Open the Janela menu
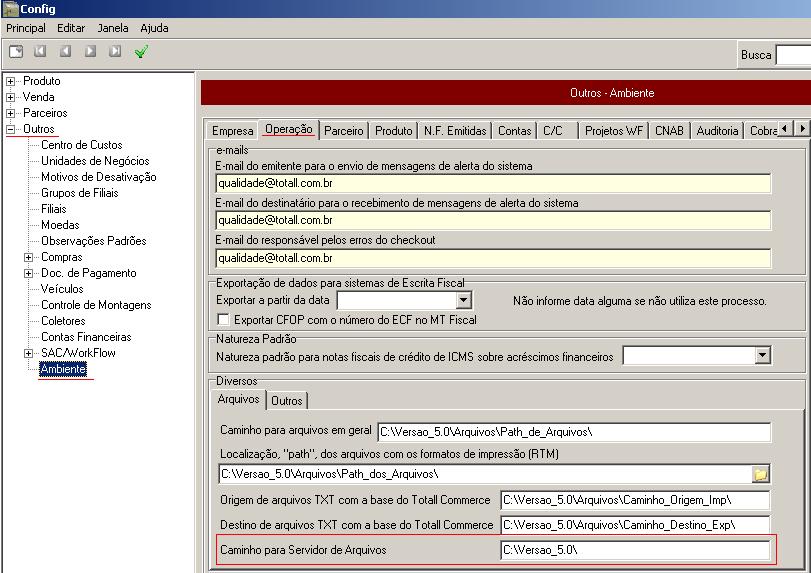Viewport: 811px width, 573px height. tap(113, 28)
